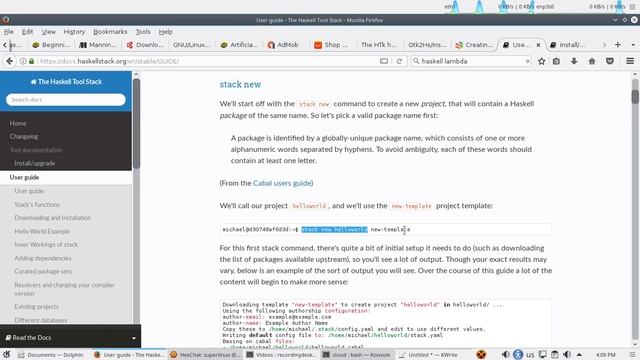Click the Search docs input field

click(x=66, y=100)
